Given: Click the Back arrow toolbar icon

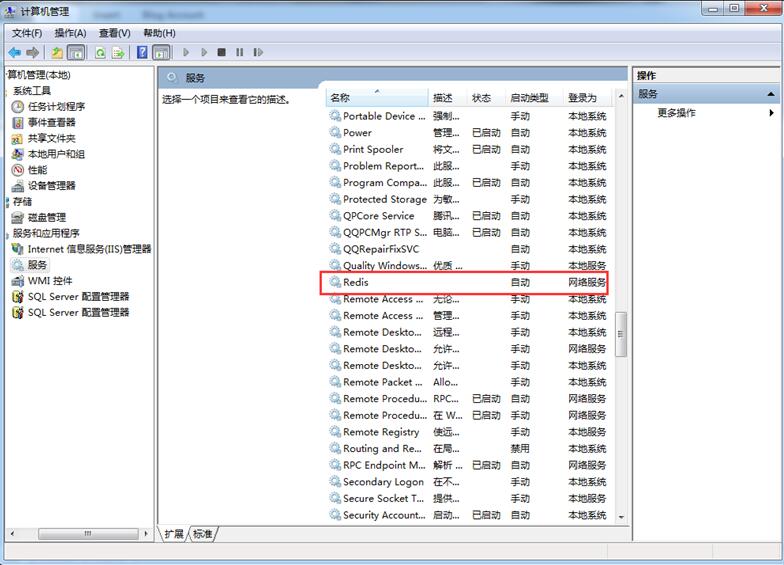Looking at the screenshot, I should point(14,52).
